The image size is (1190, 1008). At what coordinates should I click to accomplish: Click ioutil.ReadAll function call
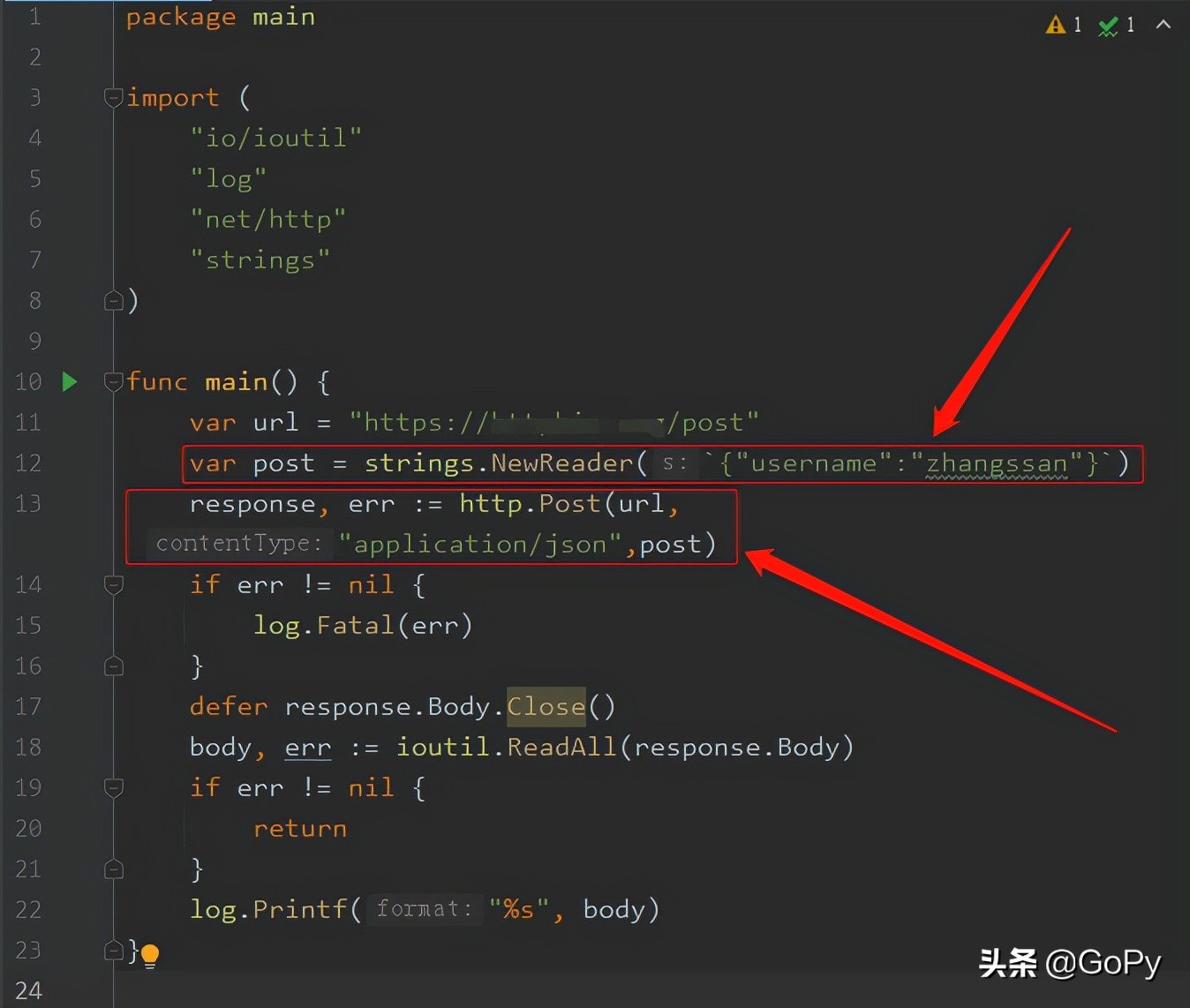pyautogui.click(x=506, y=748)
